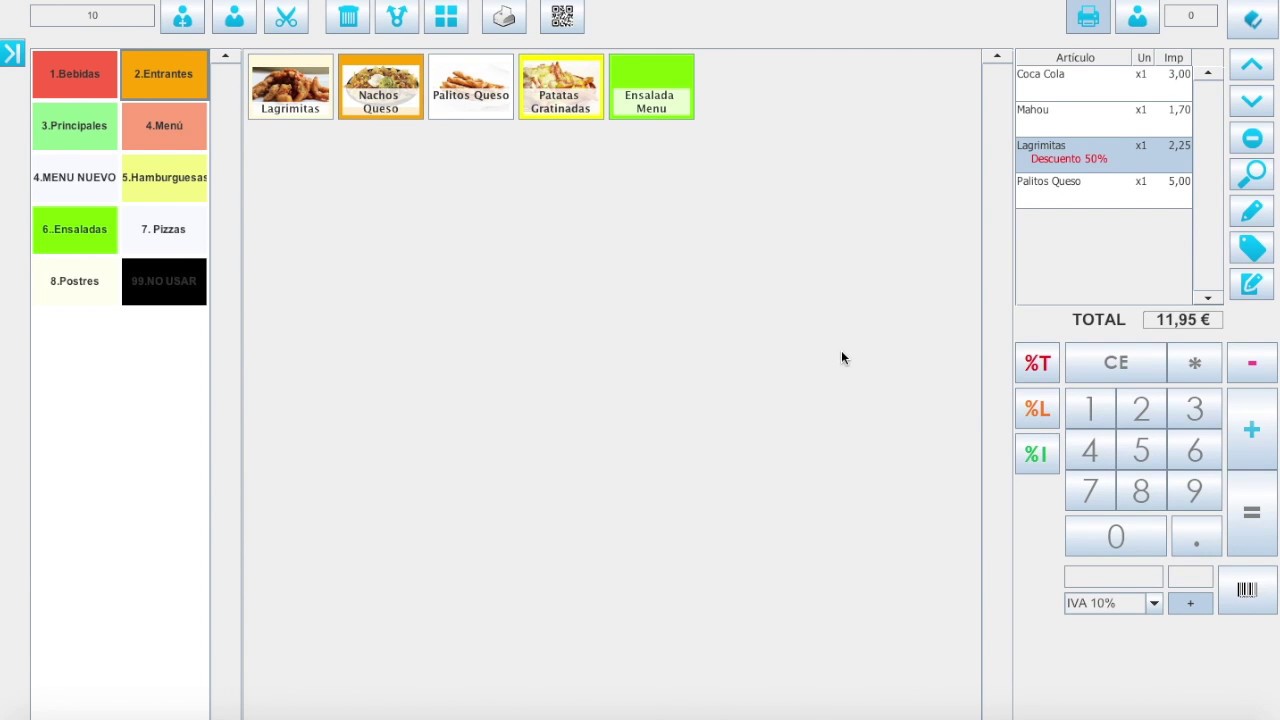Screen dimensions: 1280x720
Task: Click the %L line discount button
Action: [x=1037, y=408]
